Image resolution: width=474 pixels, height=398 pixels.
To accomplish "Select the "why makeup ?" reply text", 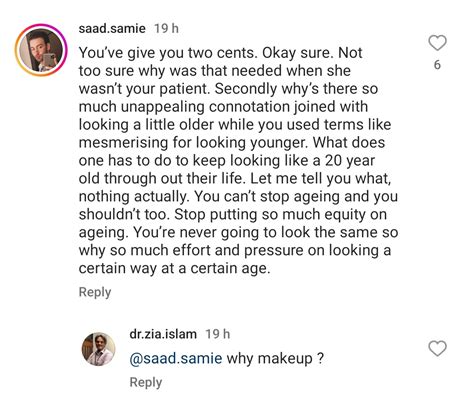I will [x=275, y=359].
